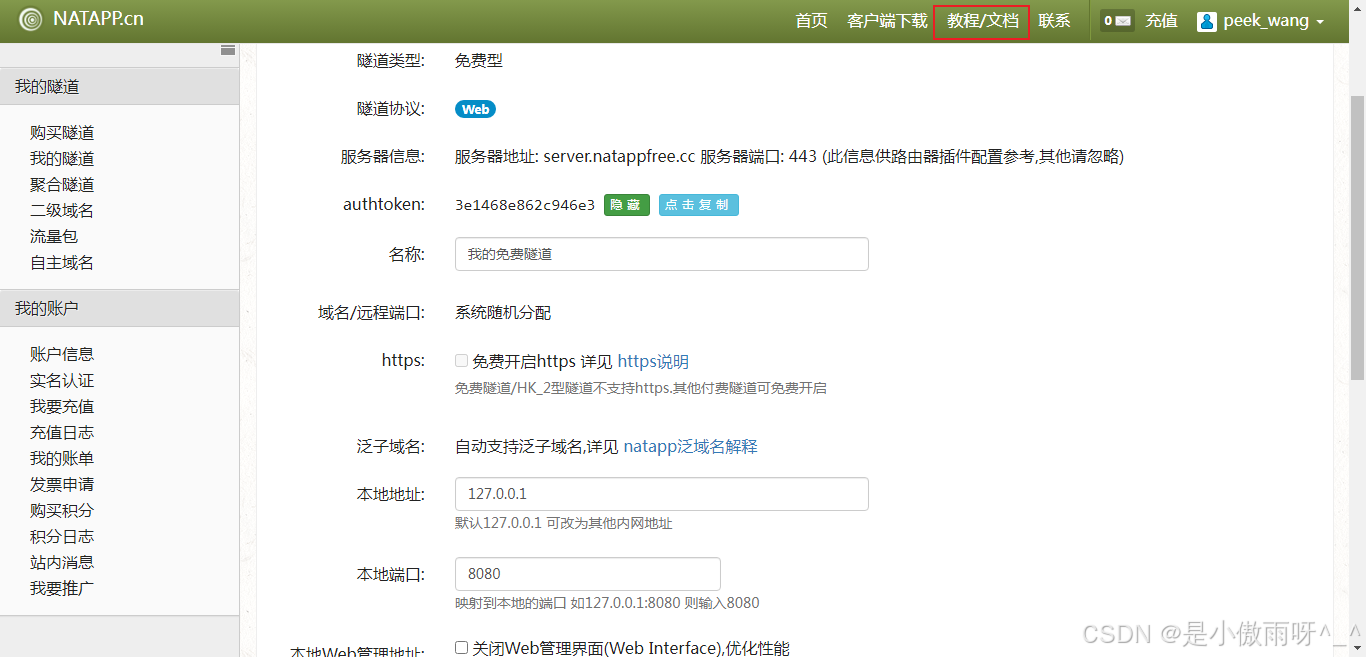Click the peek_wang username
The width and height of the screenshot is (1366, 657).
(x=1266, y=21)
